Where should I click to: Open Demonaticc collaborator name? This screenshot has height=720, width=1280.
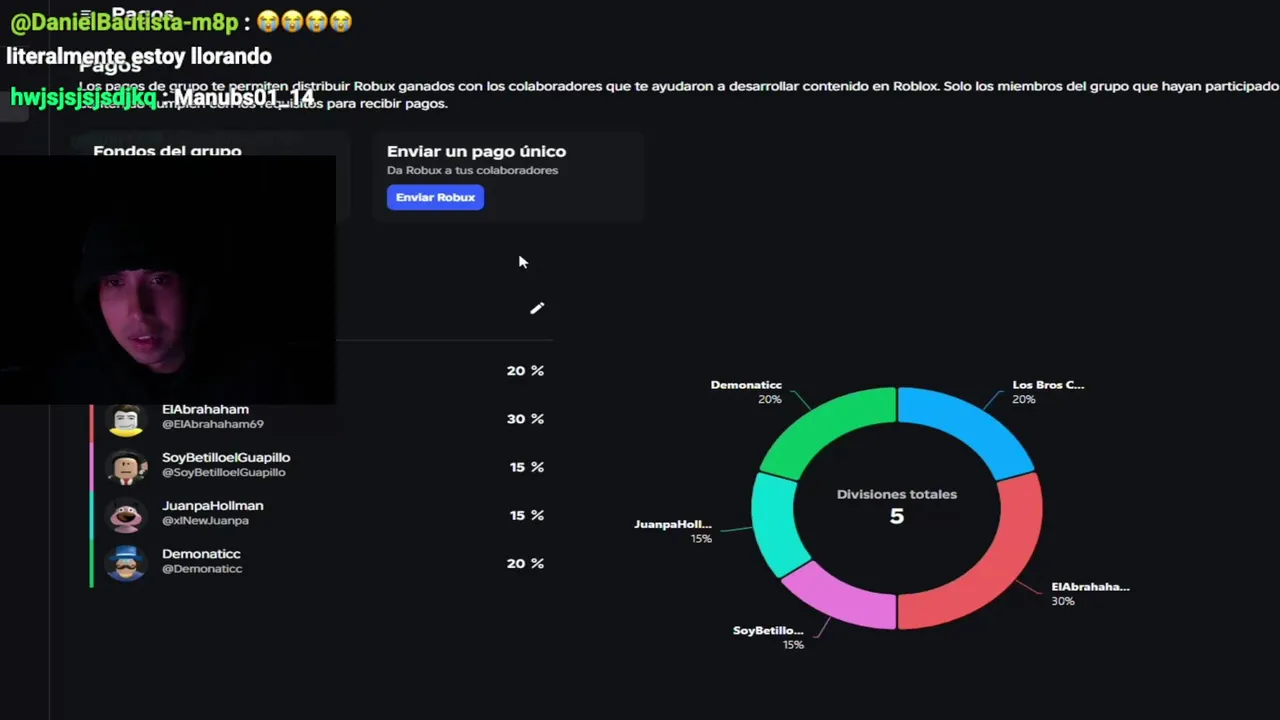point(201,553)
